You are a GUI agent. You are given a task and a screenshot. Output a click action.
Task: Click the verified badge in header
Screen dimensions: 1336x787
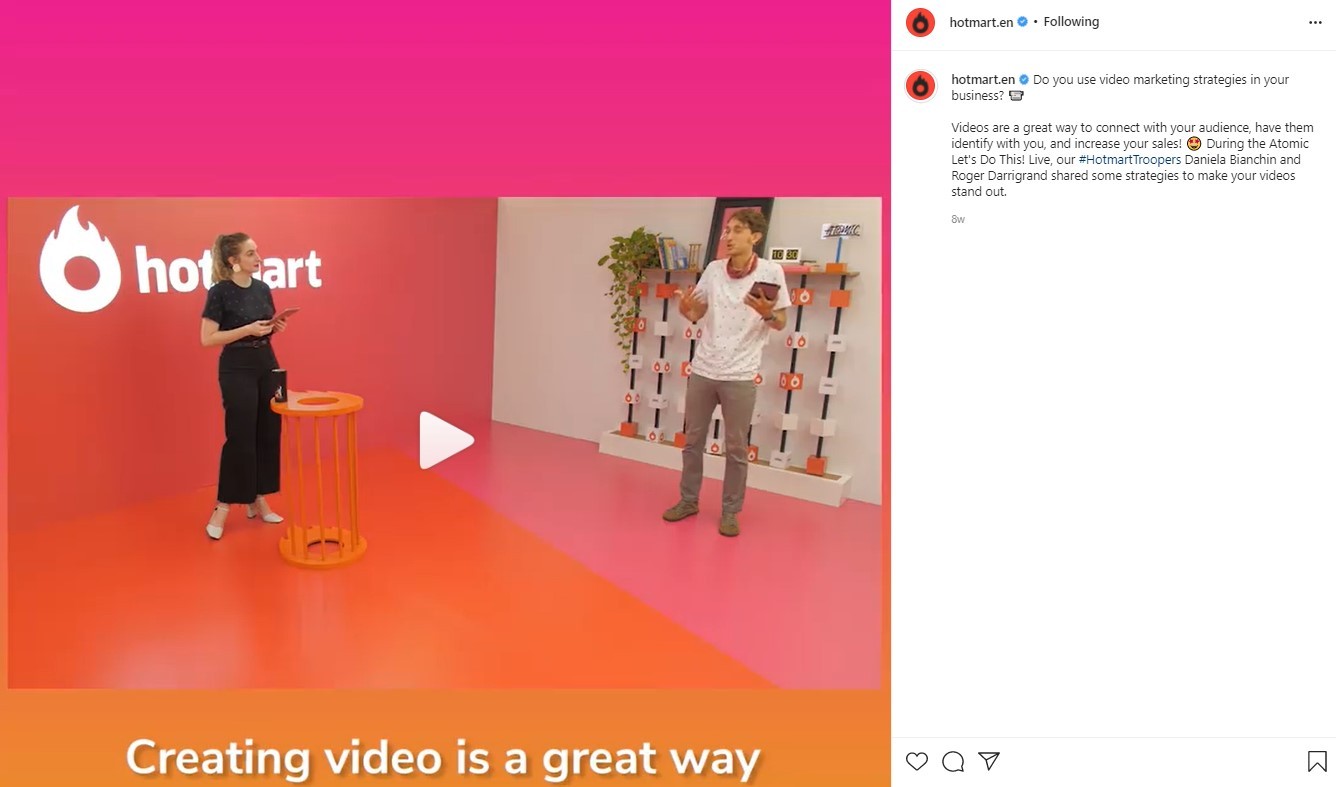1022,22
